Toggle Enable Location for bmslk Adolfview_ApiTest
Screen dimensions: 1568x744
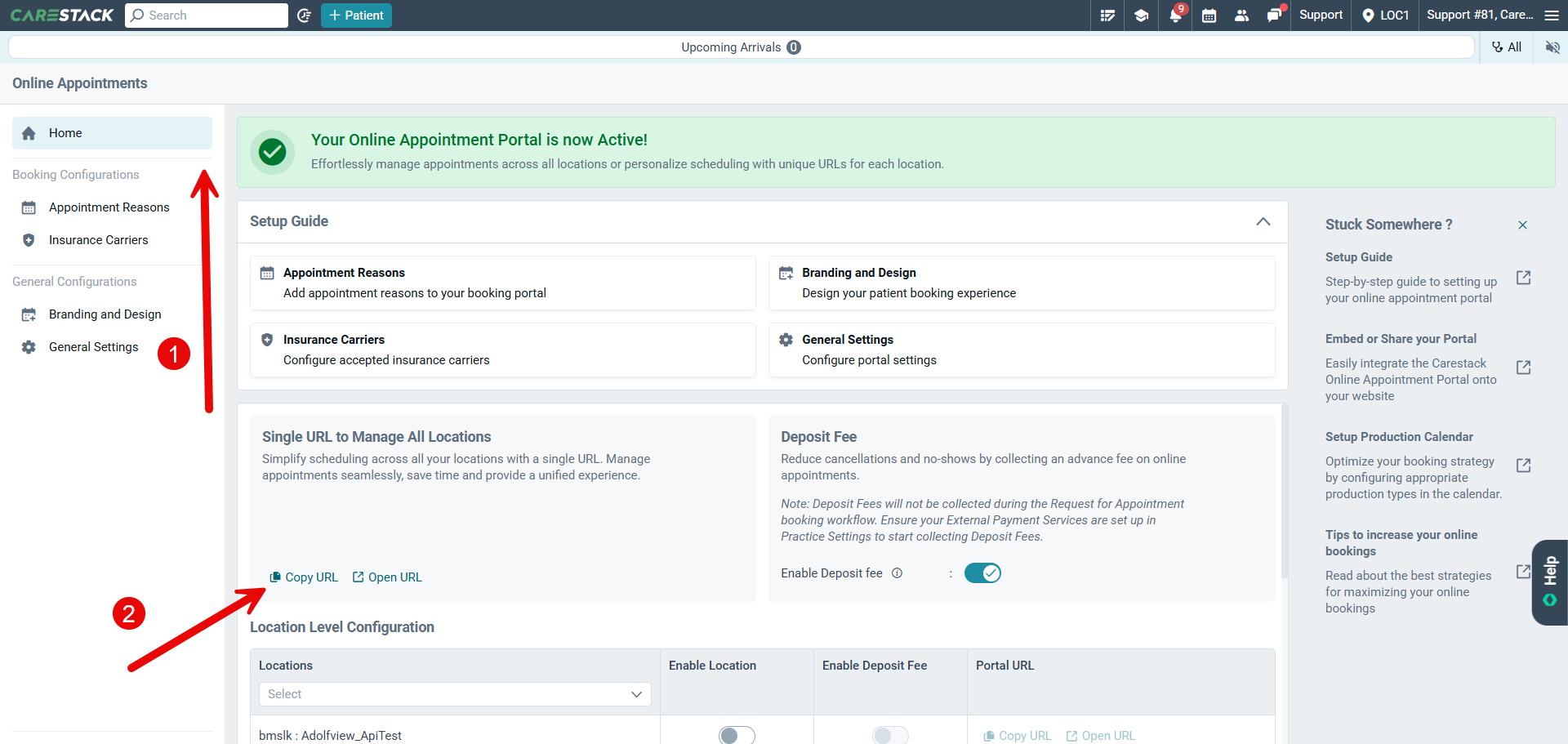(x=737, y=735)
